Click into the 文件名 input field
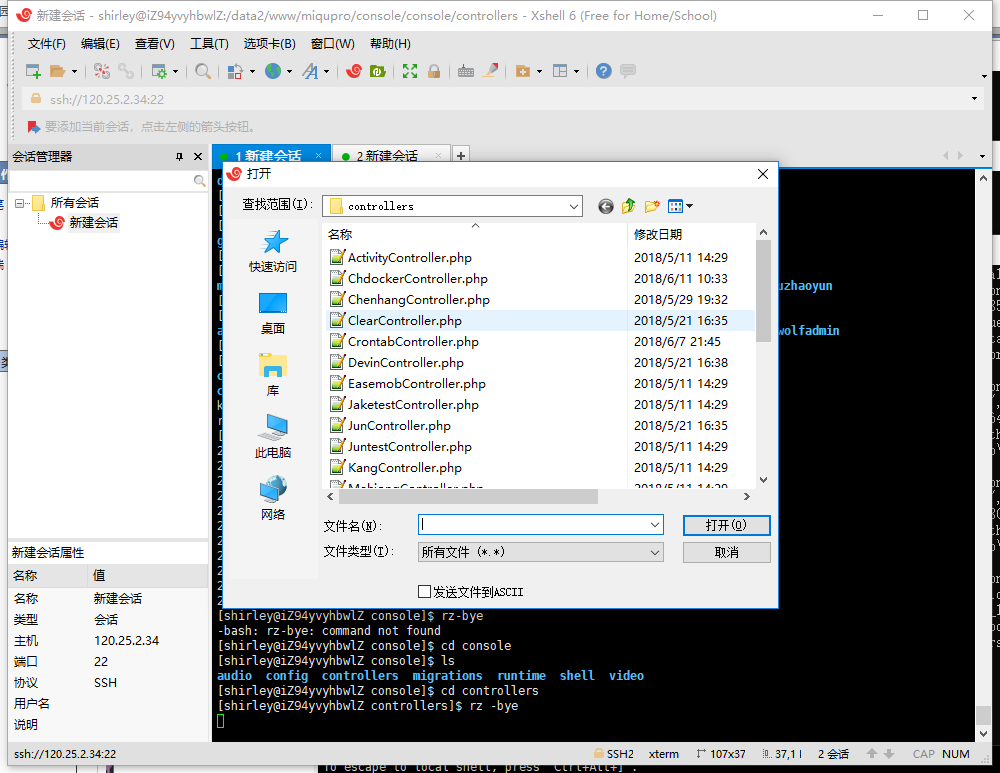1000x773 pixels. [533, 525]
